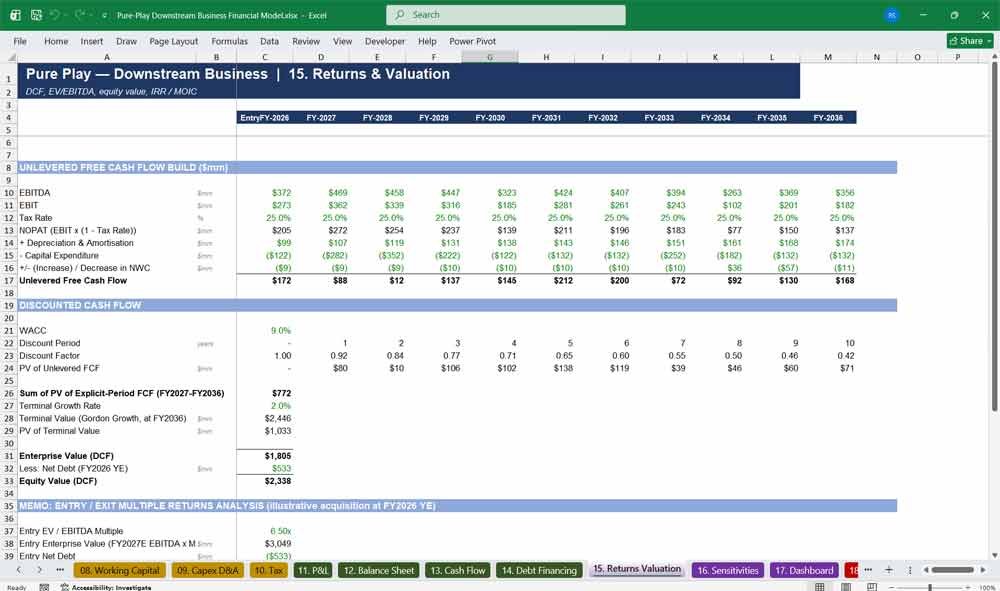Open the Page Layout ribbon tab
Image resolution: width=1000 pixels, height=591 pixels.
(x=173, y=41)
